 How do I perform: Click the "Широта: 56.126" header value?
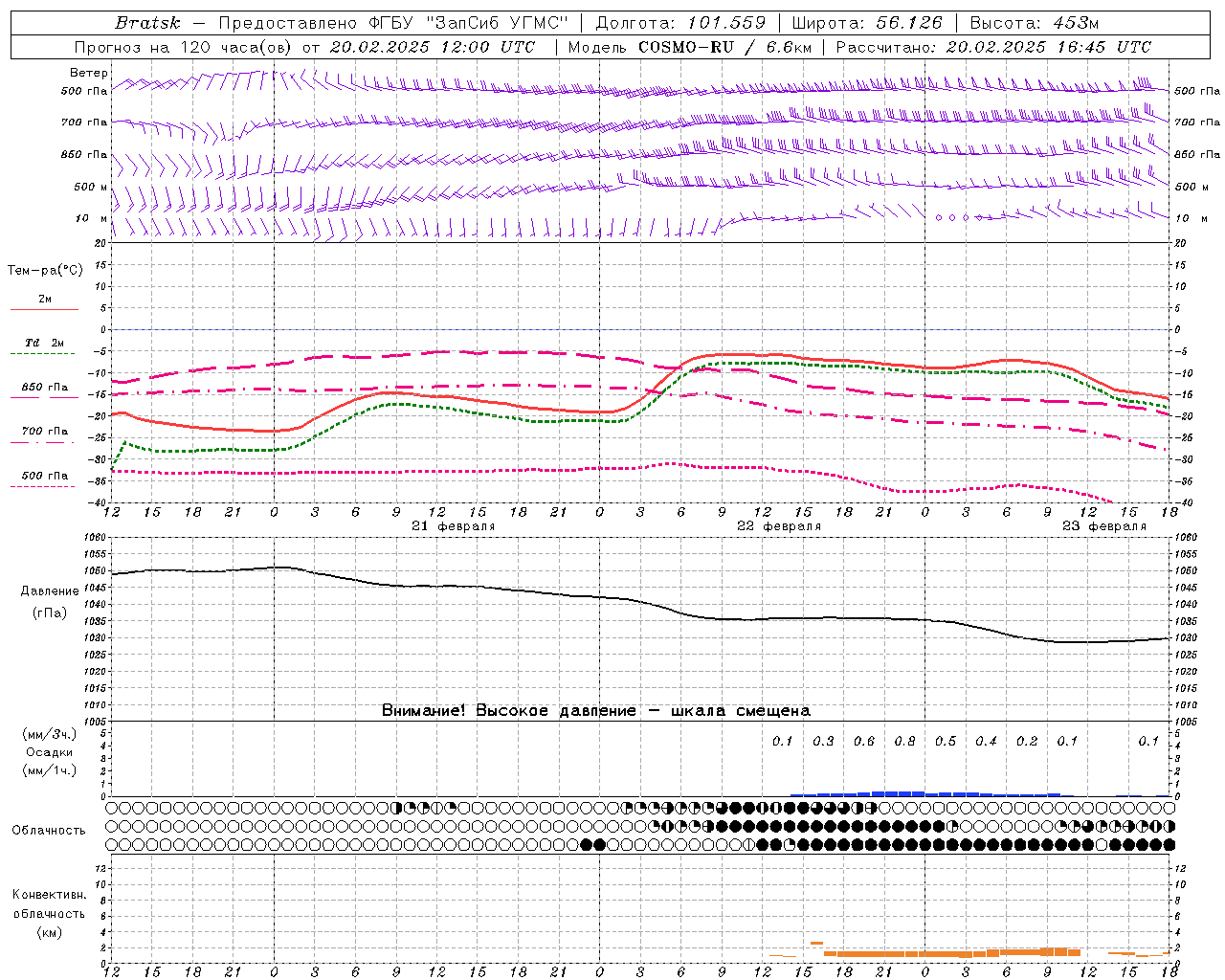tap(867, 23)
